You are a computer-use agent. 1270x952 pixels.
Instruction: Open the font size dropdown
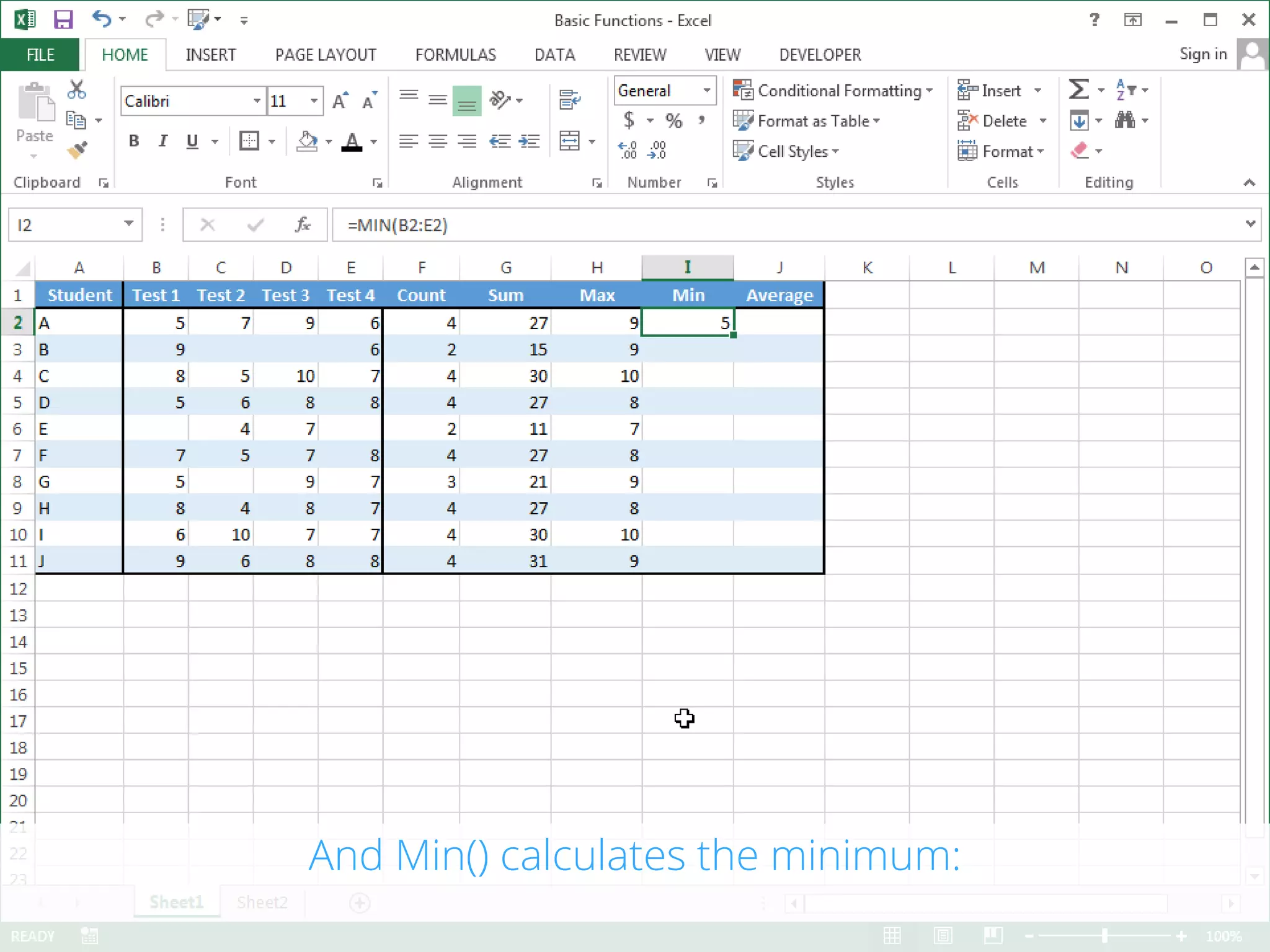click(314, 101)
